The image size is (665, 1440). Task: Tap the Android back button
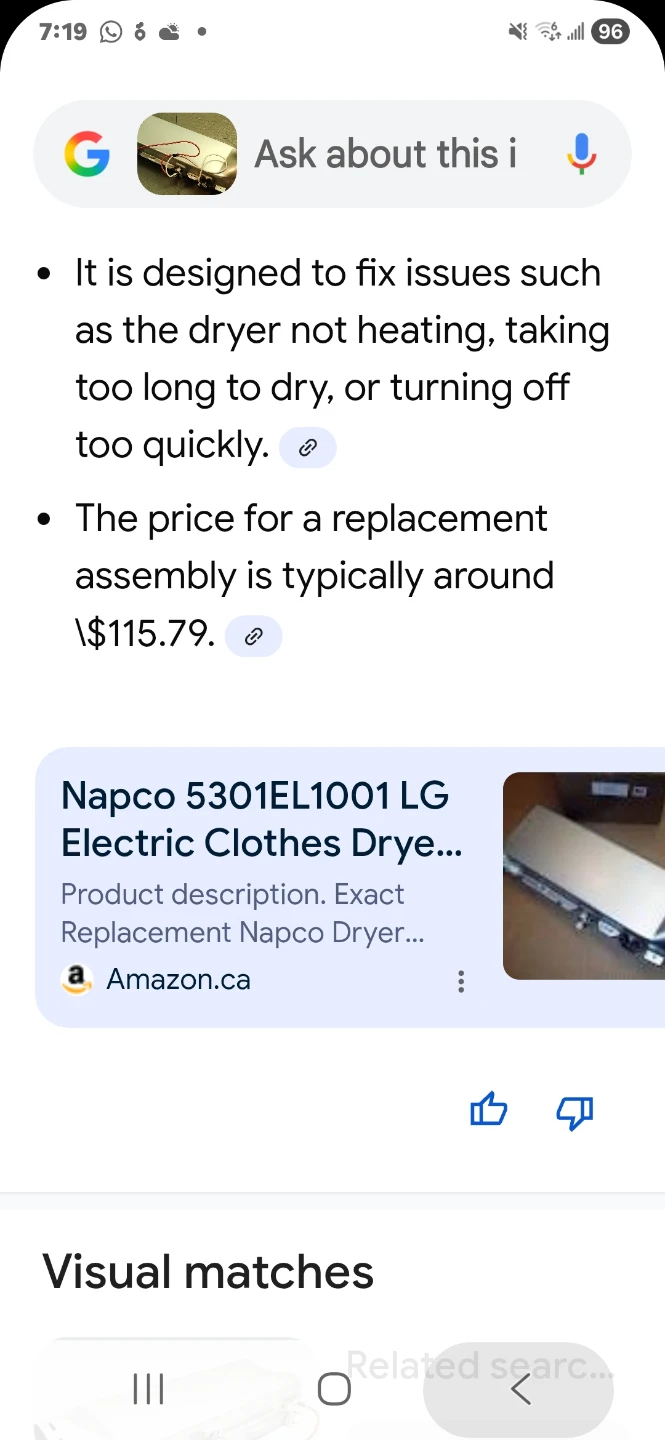tap(520, 1388)
